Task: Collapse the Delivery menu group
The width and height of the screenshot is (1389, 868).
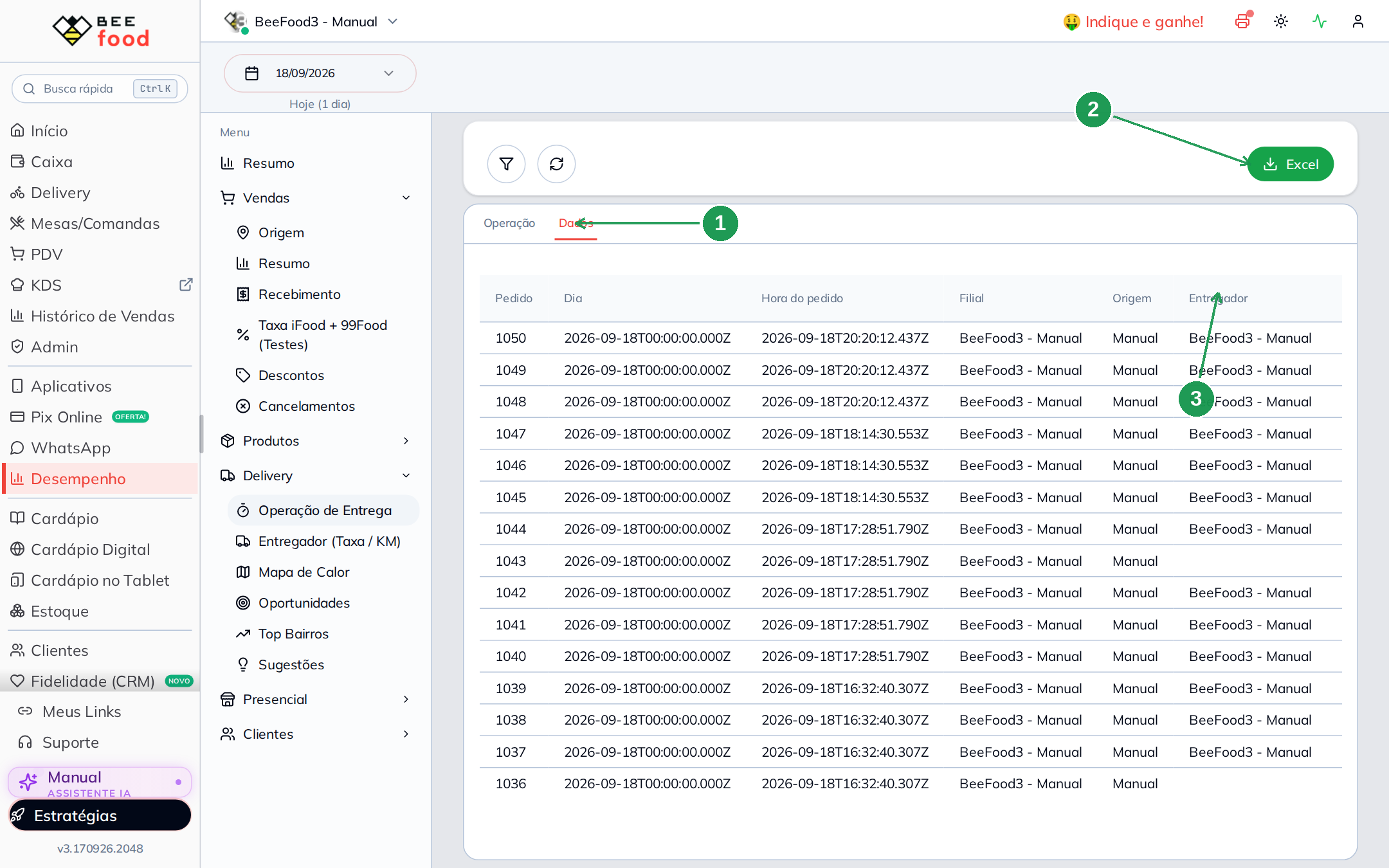Action: click(x=316, y=475)
